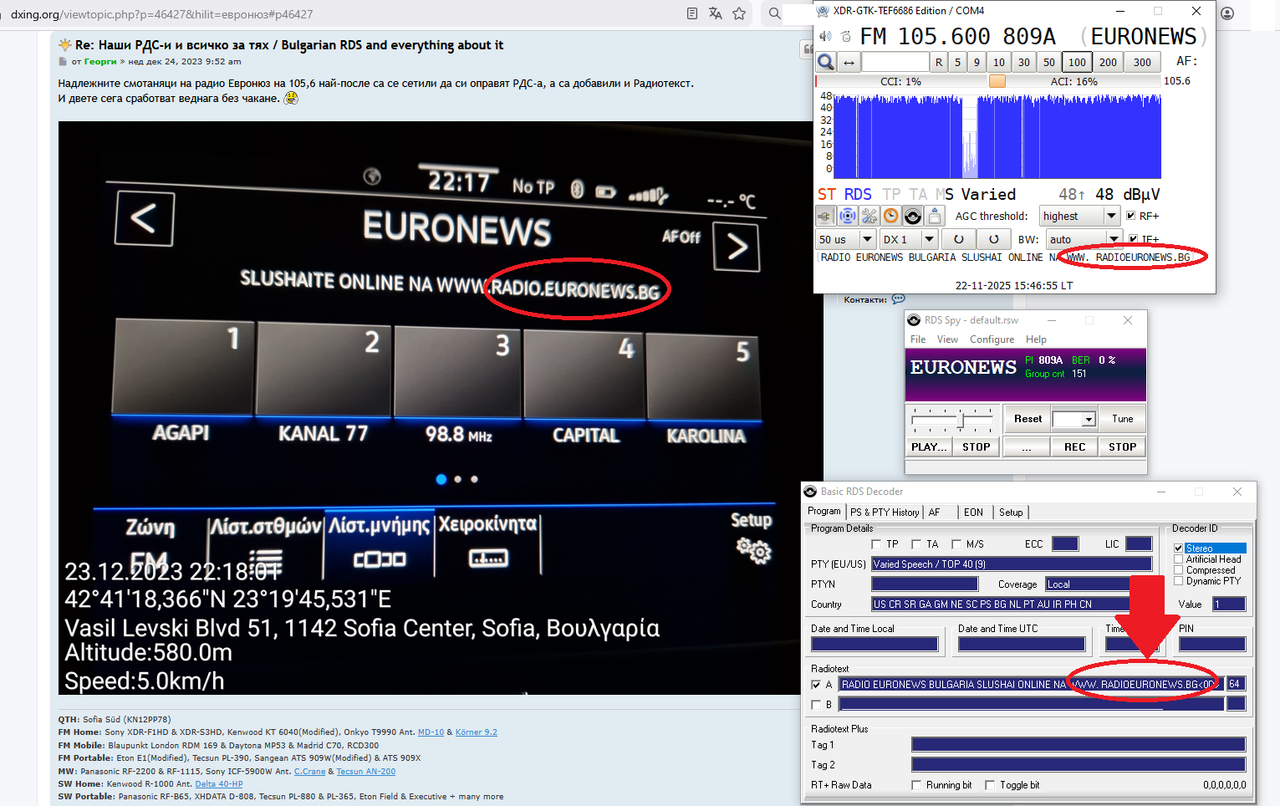
Task: Click the always-on-top lock icon in XDR-GTK
Action: (934, 215)
